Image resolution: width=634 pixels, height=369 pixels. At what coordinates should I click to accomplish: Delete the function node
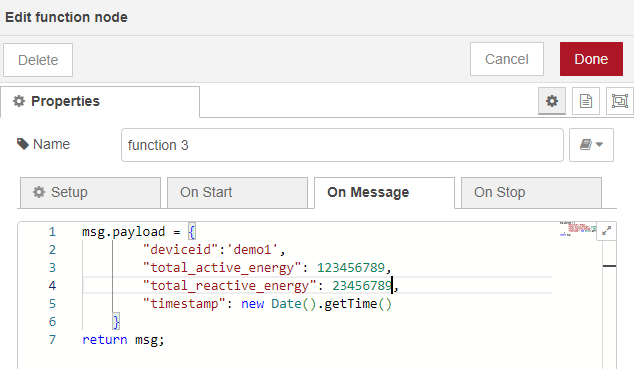(38, 60)
